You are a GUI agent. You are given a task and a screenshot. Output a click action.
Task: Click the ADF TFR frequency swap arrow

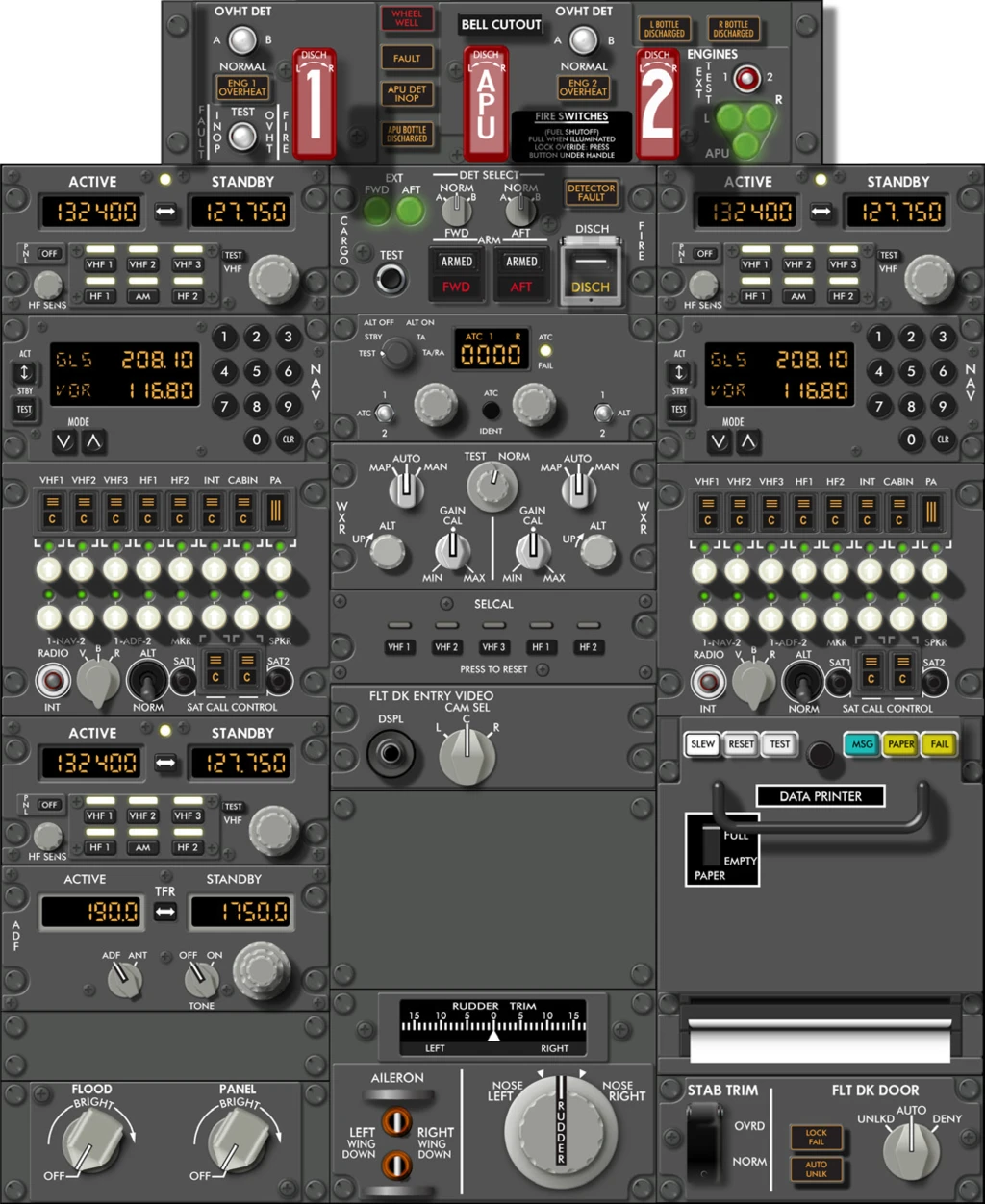[165, 911]
